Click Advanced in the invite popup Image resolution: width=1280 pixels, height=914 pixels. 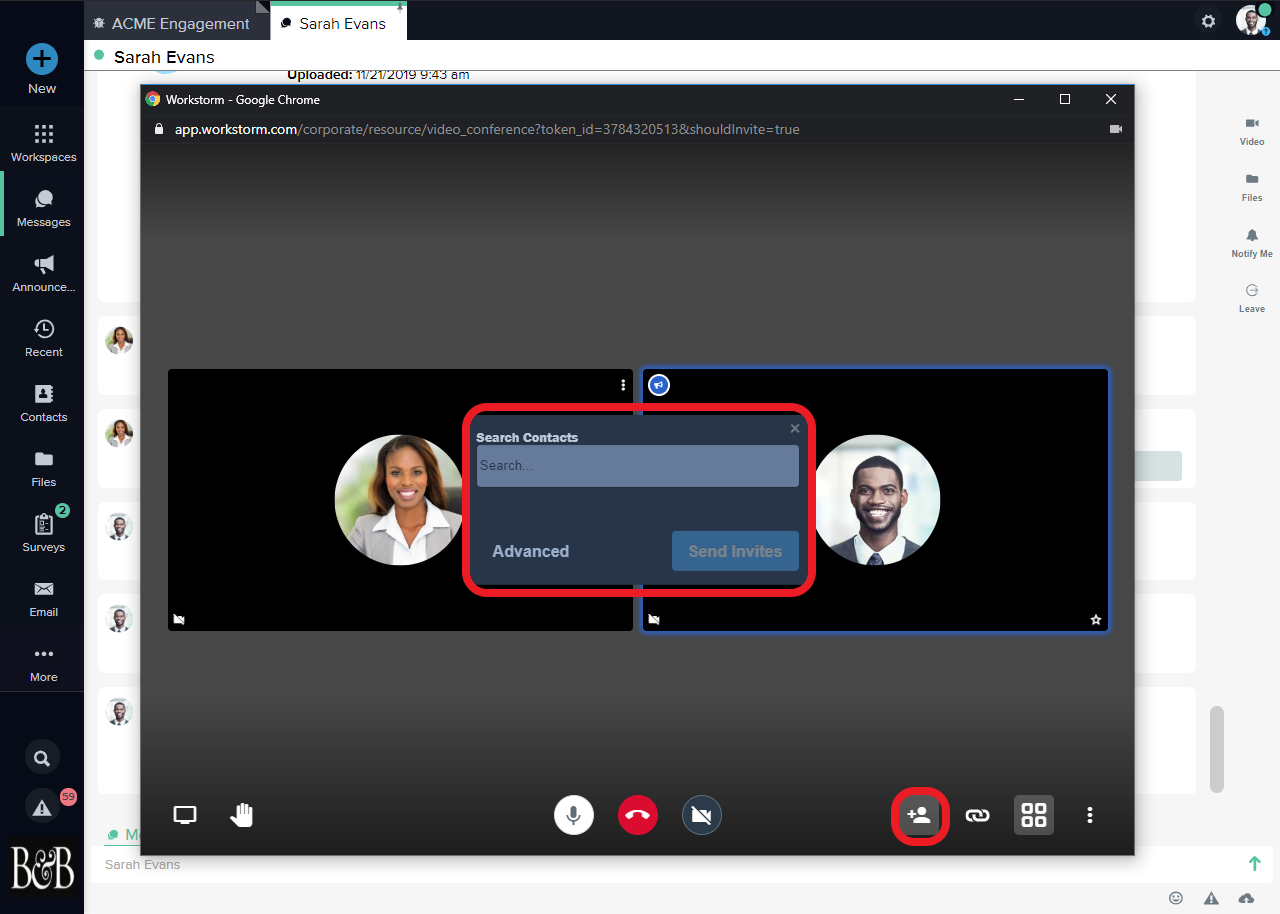tap(531, 551)
